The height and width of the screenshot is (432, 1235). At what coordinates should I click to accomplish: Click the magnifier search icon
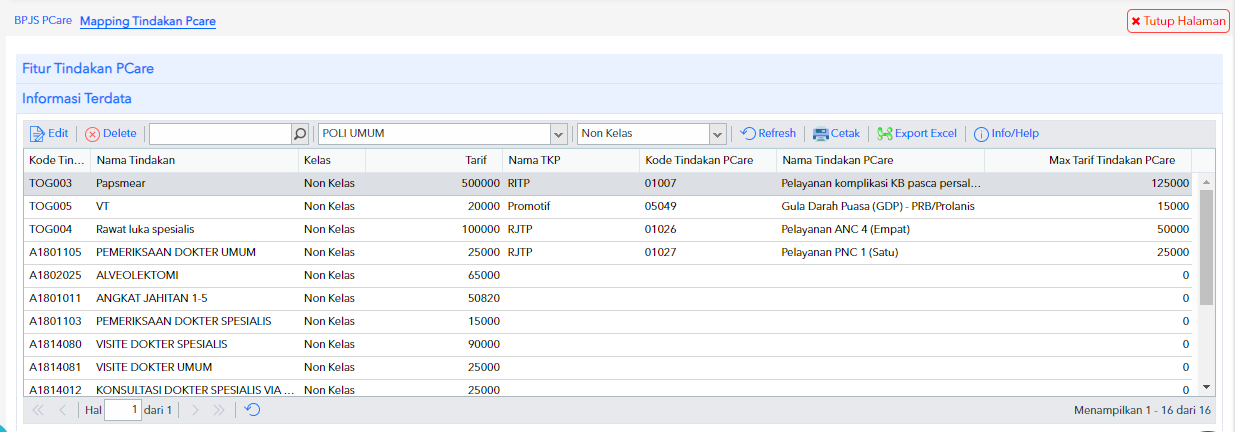click(300, 134)
